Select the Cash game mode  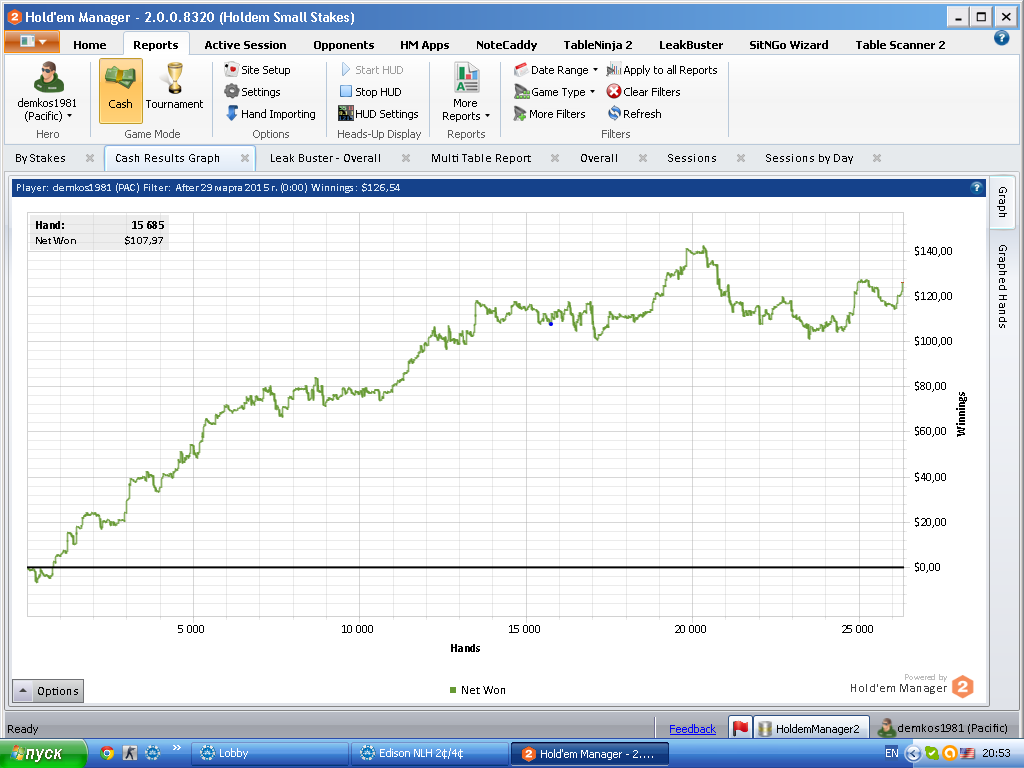(121, 91)
